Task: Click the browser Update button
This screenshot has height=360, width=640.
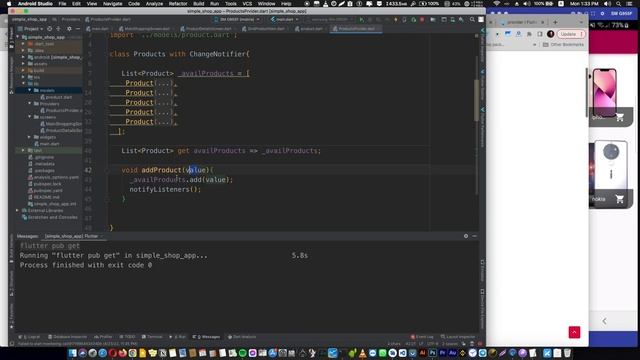Action: [571, 34]
